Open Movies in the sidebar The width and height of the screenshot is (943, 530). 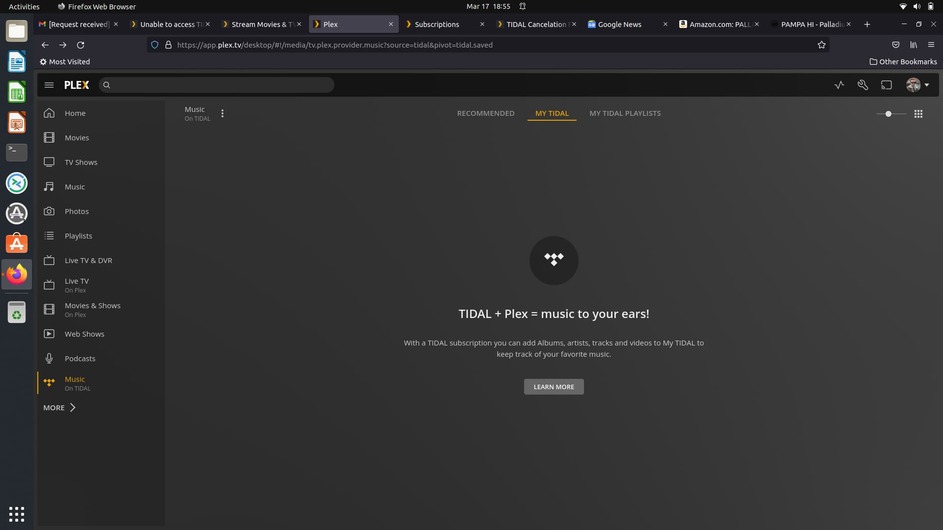point(76,138)
